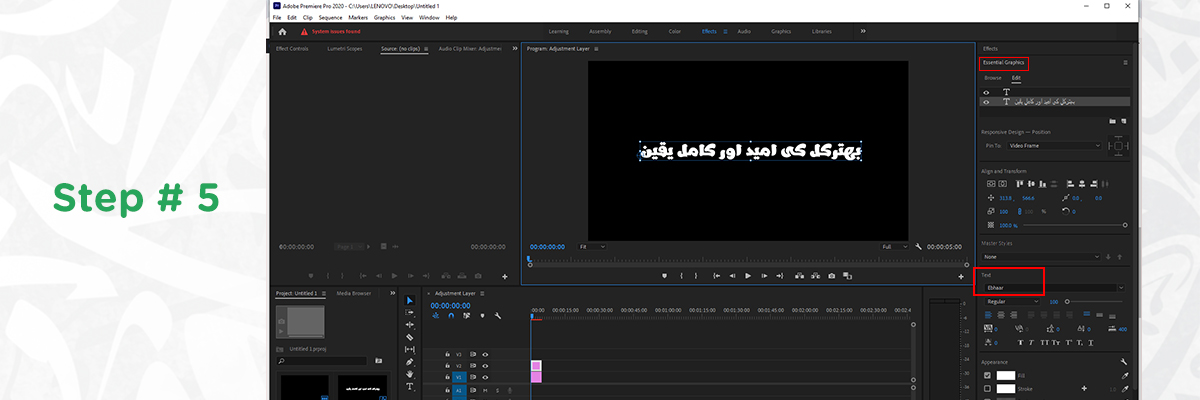The height and width of the screenshot is (400, 1200).
Task: Click Comparison View icon in Program monitor
Action: click(848, 275)
